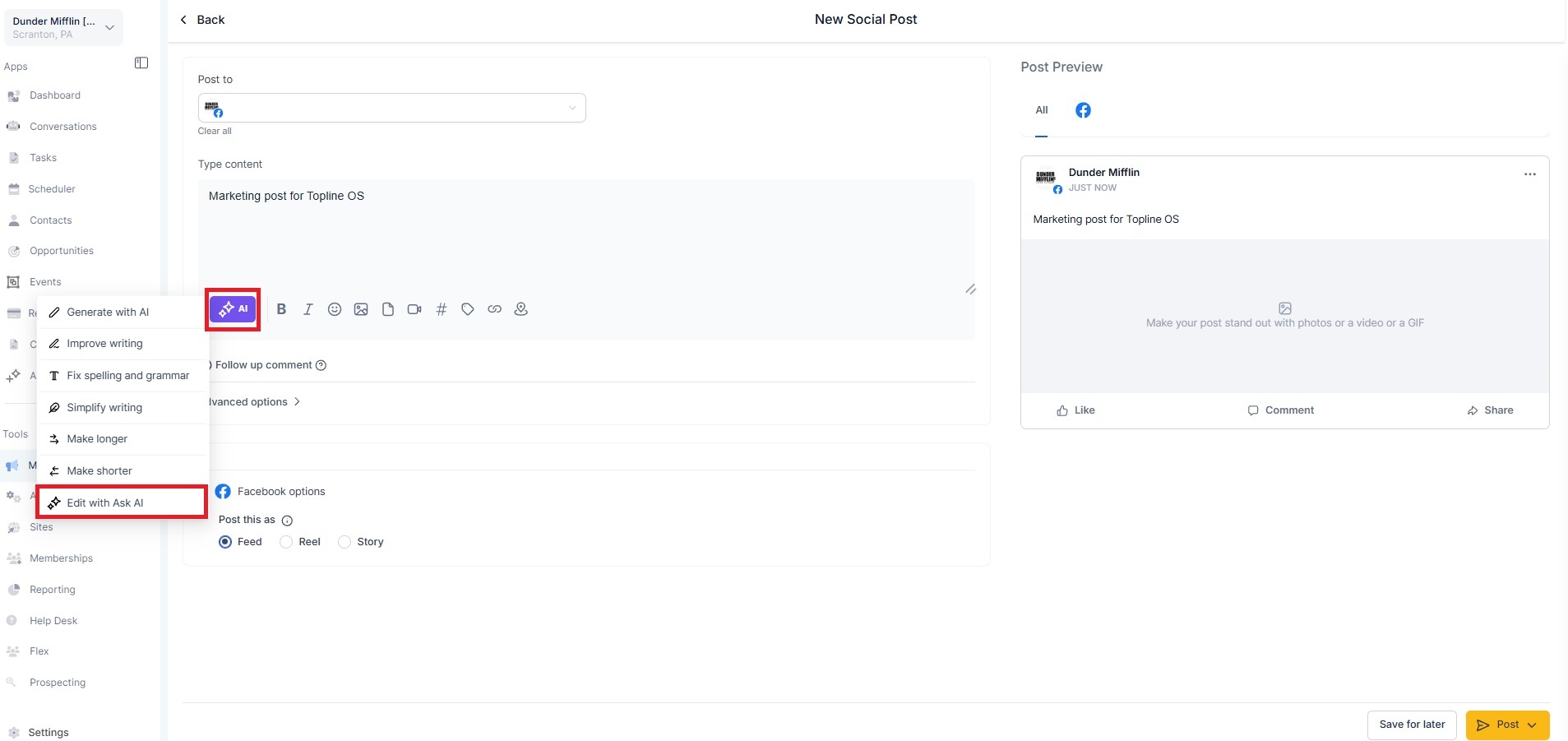
Task: Open Prospecting in the sidebar
Action: point(58,683)
